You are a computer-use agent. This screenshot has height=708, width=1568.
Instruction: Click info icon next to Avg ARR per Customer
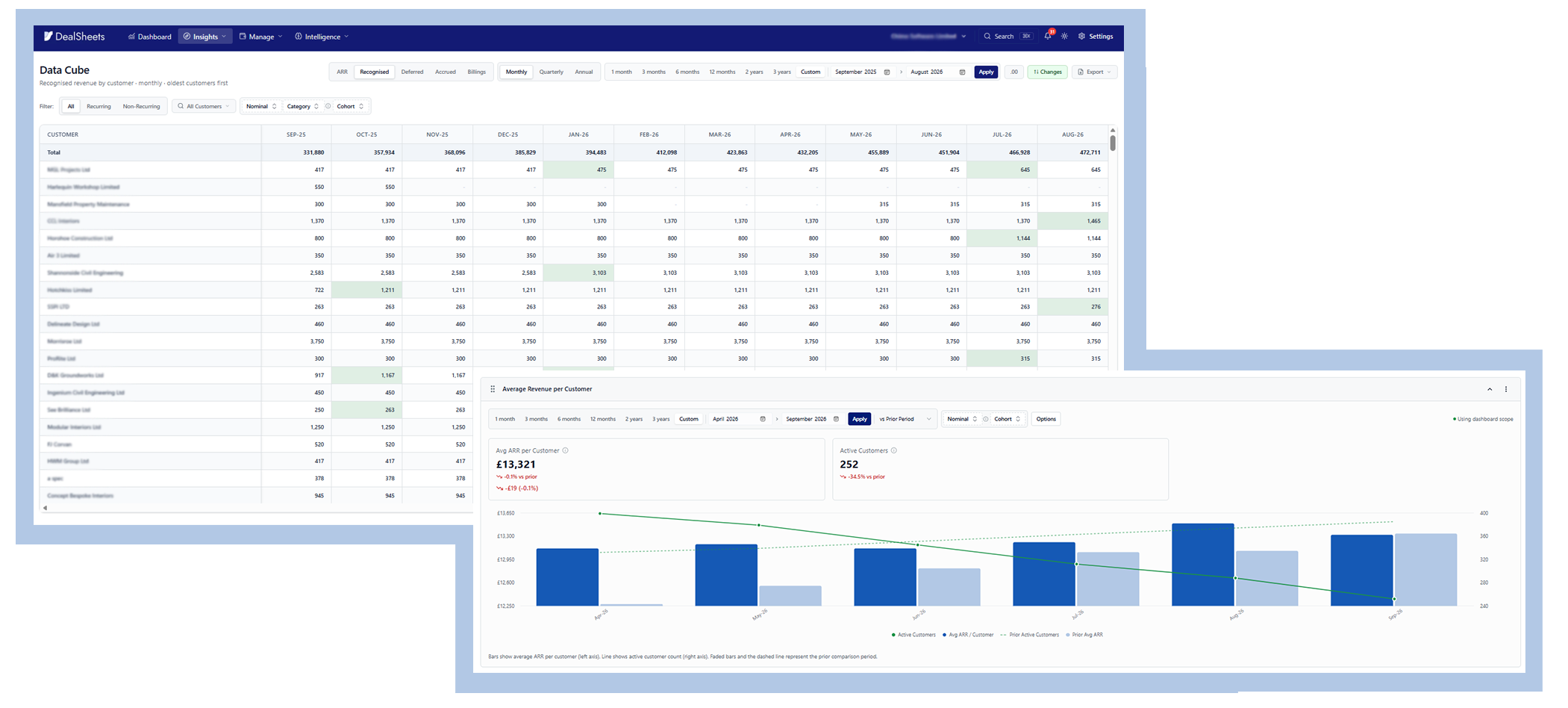pyautogui.click(x=565, y=450)
